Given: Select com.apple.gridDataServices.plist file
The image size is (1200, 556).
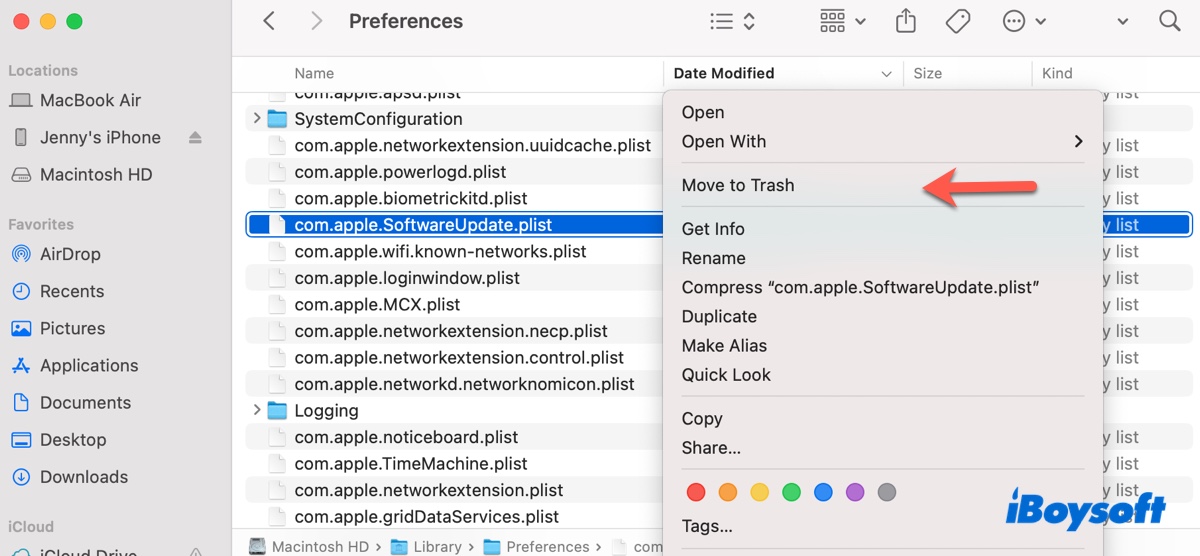Looking at the screenshot, I should point(426,517).
